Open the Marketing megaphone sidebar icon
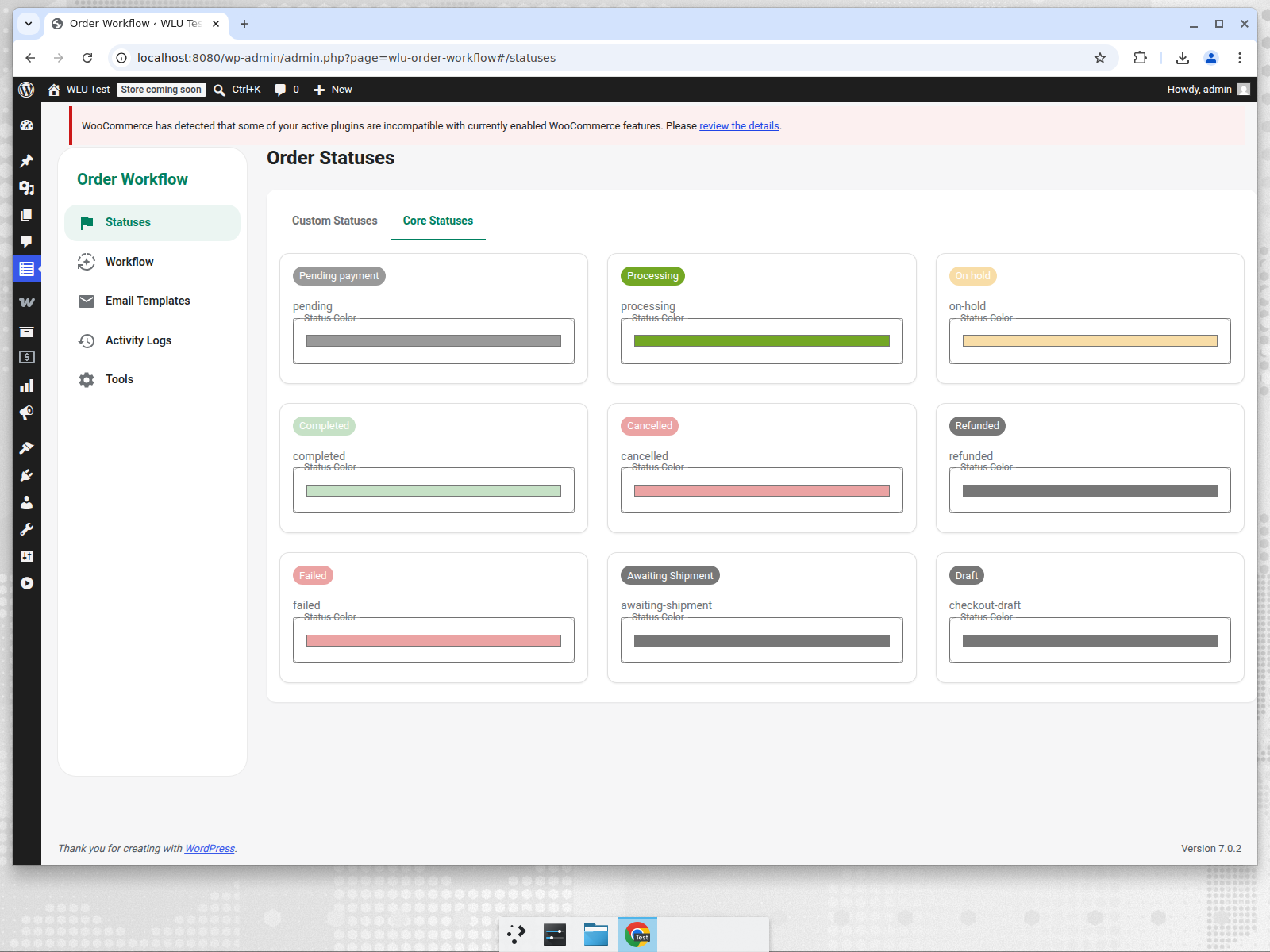1270x952 pixels. coord(26,413)
